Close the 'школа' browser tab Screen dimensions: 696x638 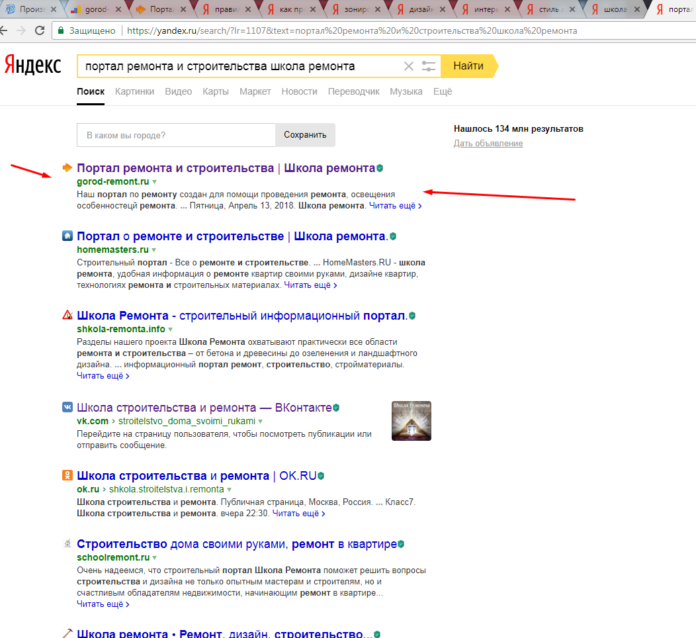tap(637, 9)
